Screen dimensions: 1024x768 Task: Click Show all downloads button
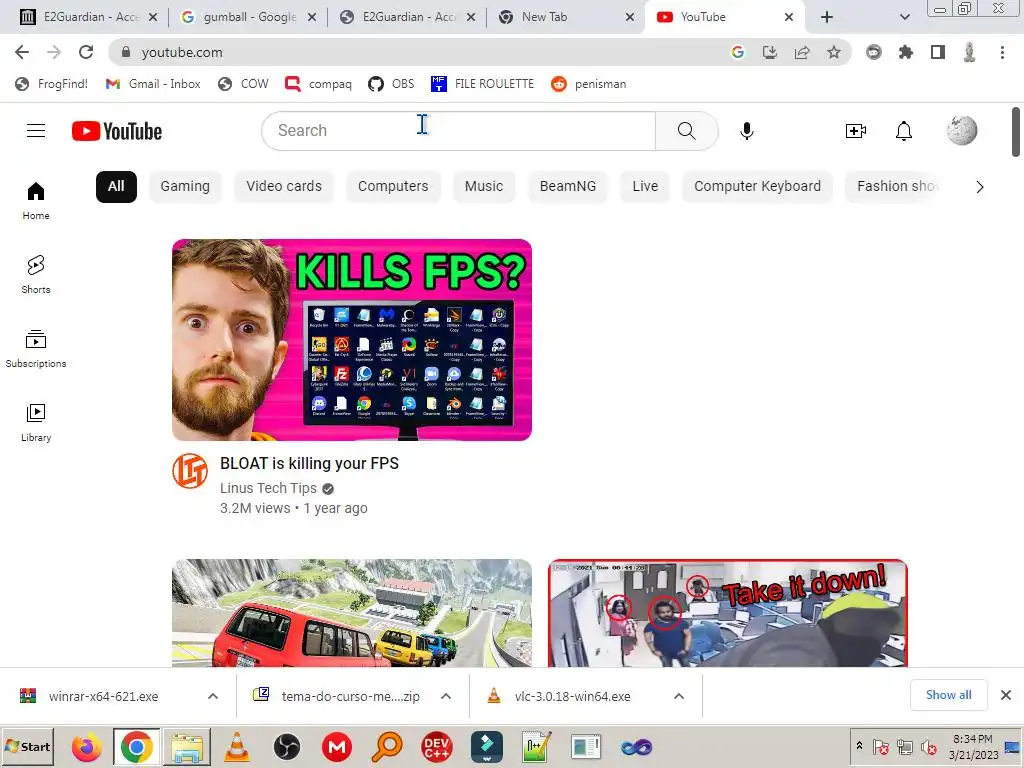(x=948, y=695)
